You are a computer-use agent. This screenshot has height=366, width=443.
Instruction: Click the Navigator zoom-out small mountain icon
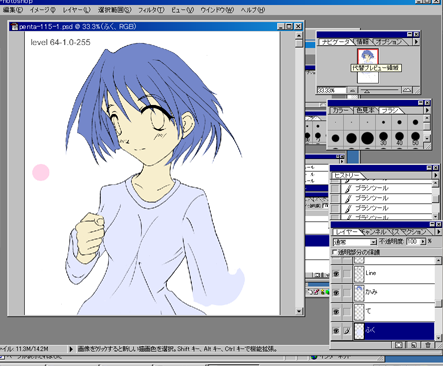[352, 90]
